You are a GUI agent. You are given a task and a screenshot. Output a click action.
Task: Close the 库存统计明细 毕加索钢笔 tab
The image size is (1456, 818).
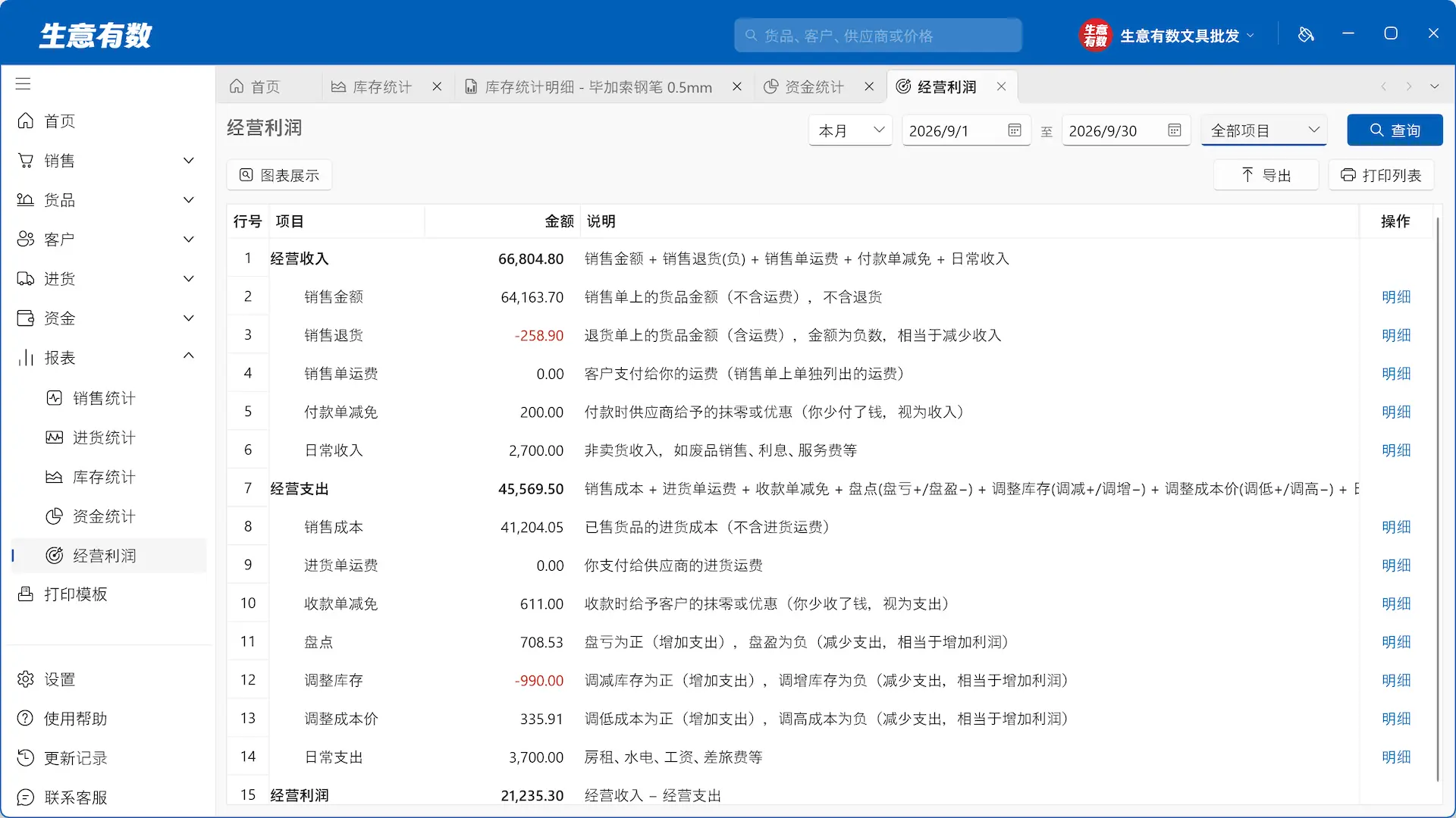pos(736,87)
